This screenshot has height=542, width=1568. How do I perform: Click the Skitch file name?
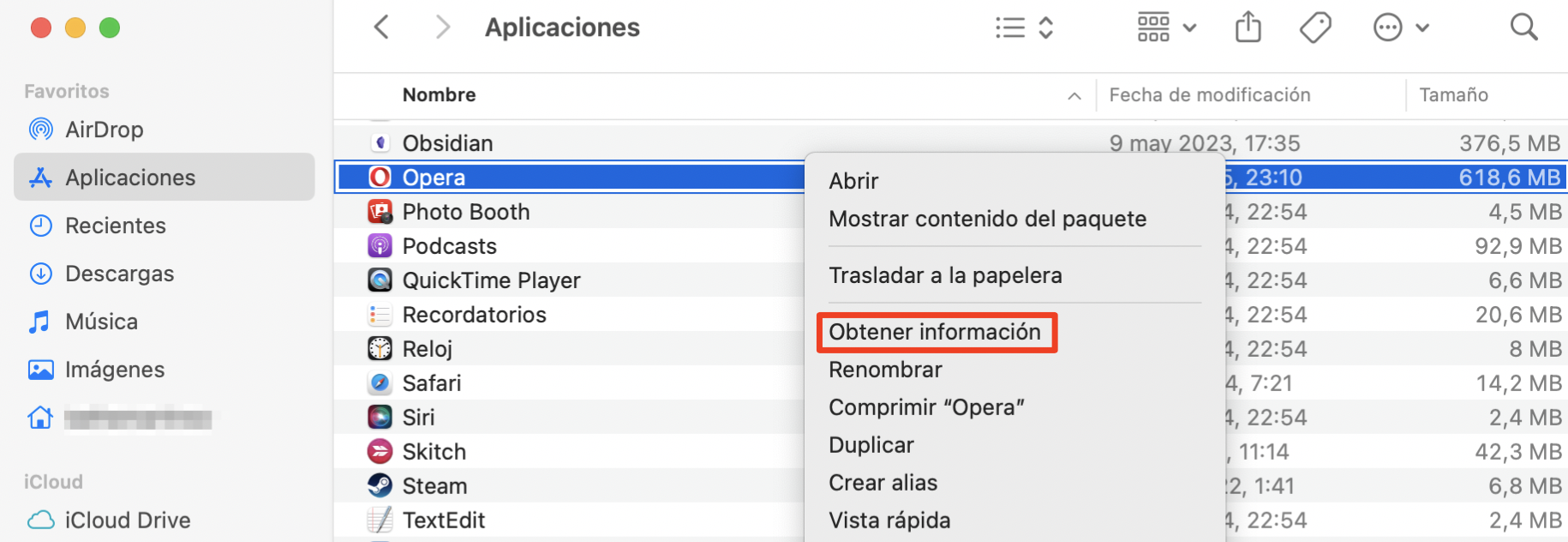point(434,452)
